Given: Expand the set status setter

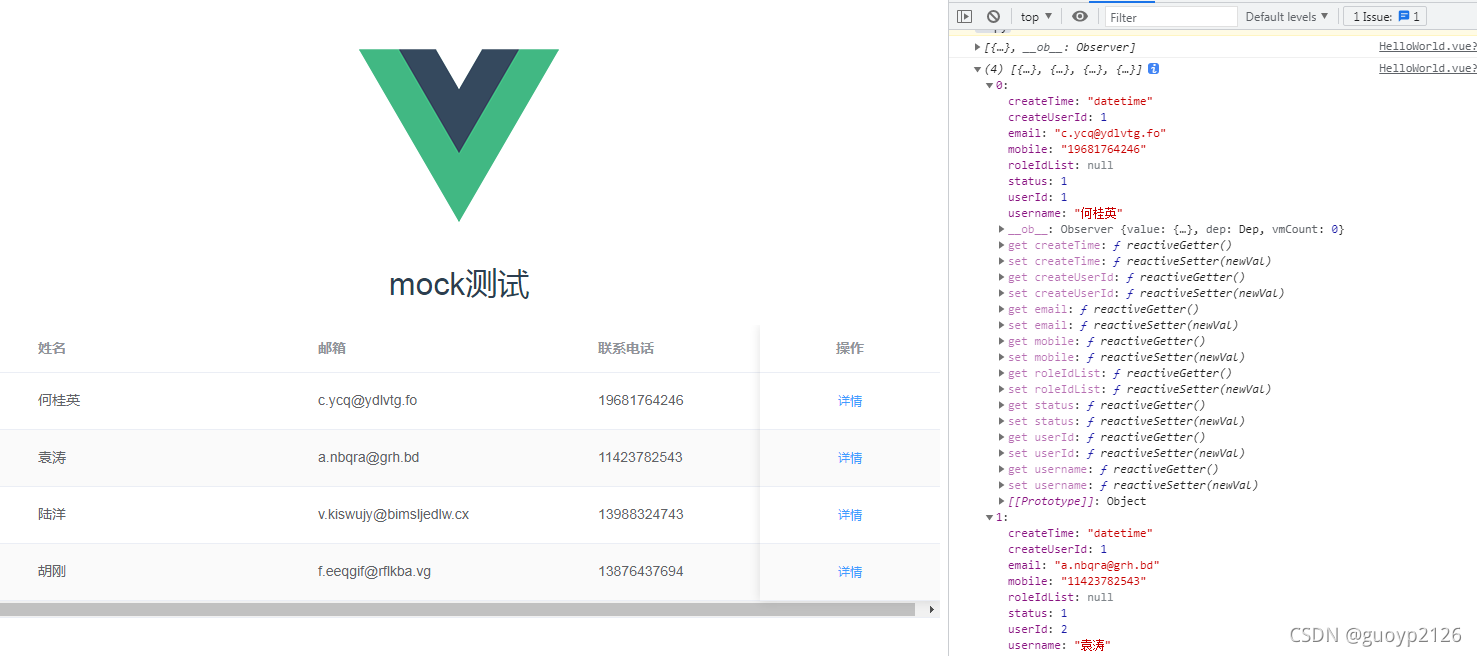Looking at the screenshot, I should pos(1002,421).
